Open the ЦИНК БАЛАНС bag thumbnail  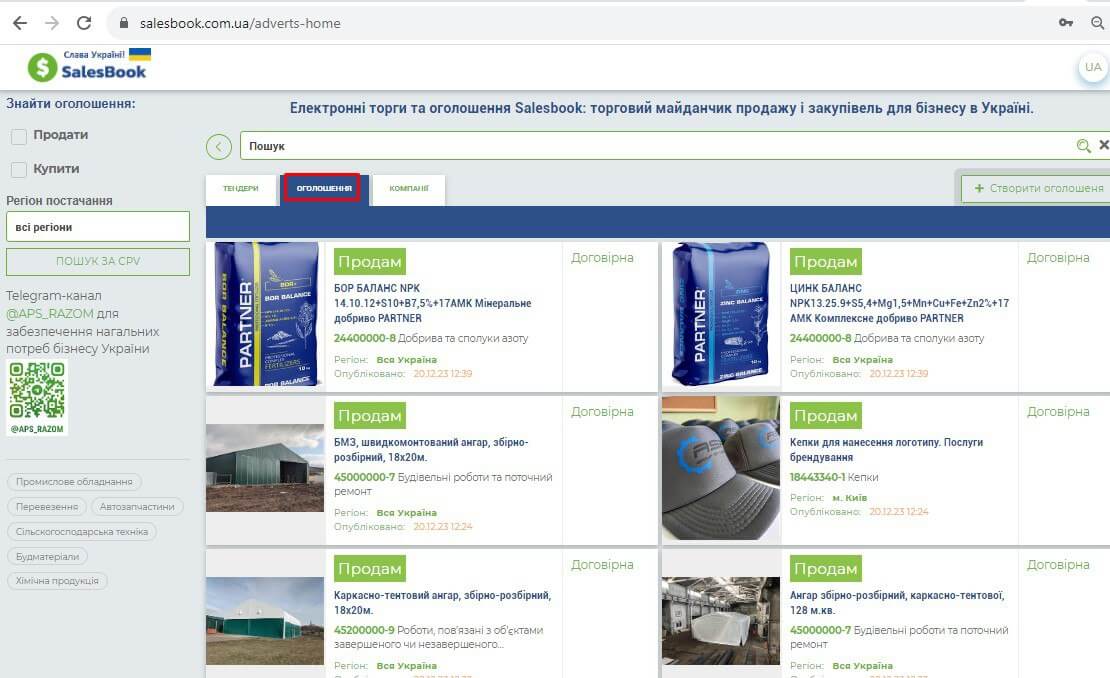point(721,314)
